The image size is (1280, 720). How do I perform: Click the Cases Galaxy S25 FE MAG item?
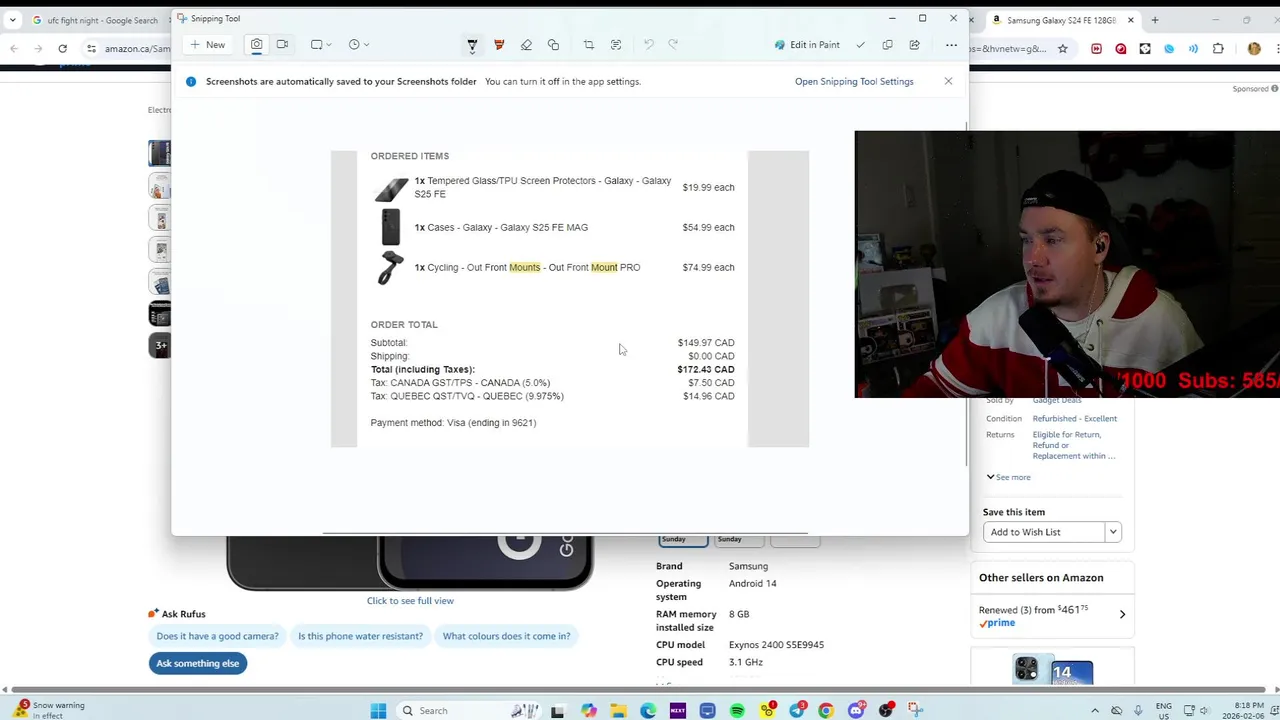point(501,228)
